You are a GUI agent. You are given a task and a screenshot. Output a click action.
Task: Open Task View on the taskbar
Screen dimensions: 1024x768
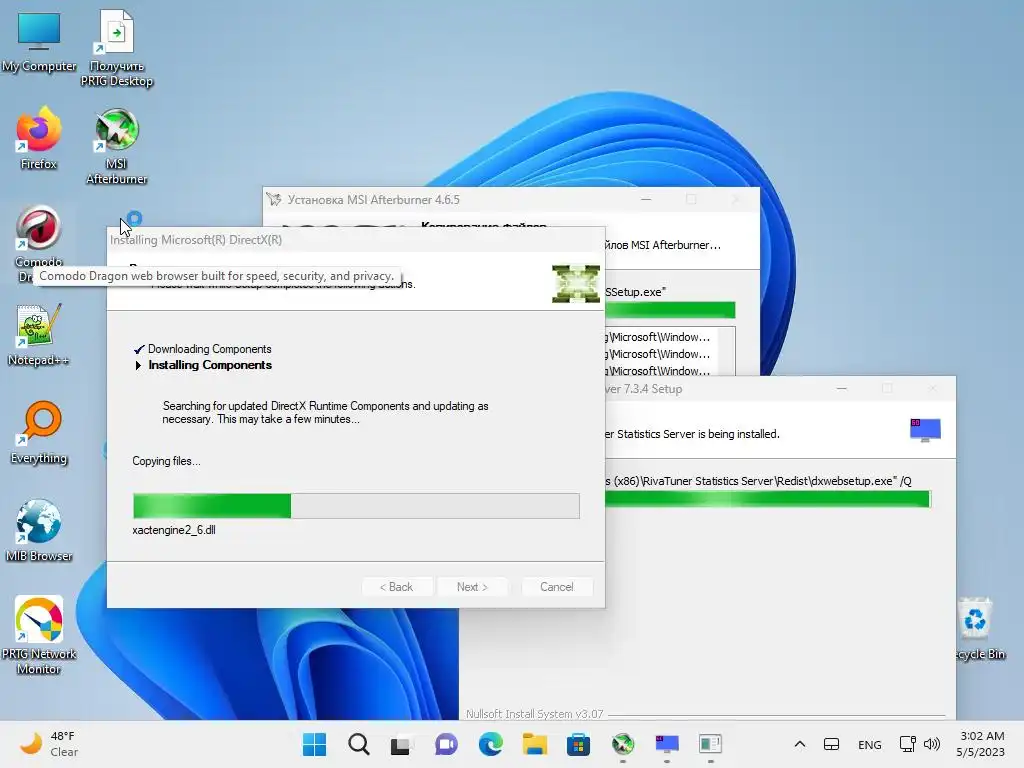tap(402, 744)
